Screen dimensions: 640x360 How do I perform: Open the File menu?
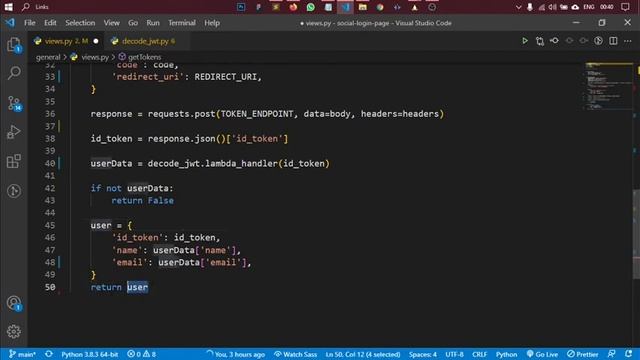tap(30, 23)
